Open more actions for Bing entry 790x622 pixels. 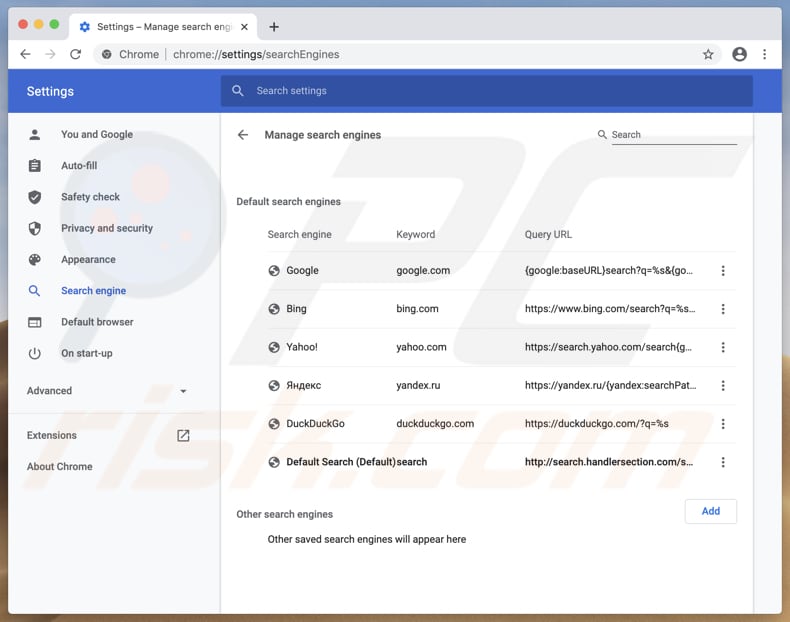tap(723, 309)
